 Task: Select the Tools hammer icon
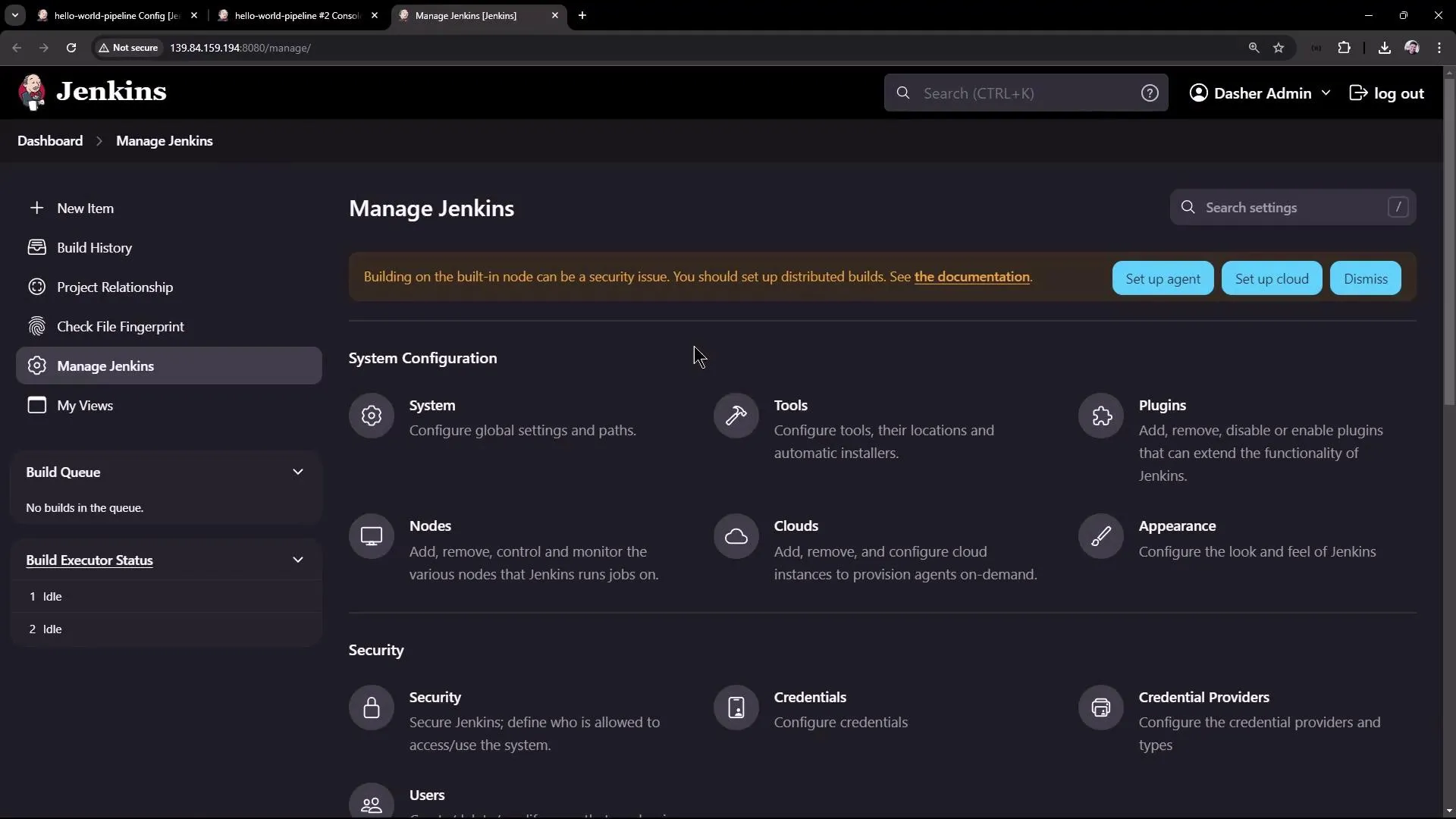[736, 416]
